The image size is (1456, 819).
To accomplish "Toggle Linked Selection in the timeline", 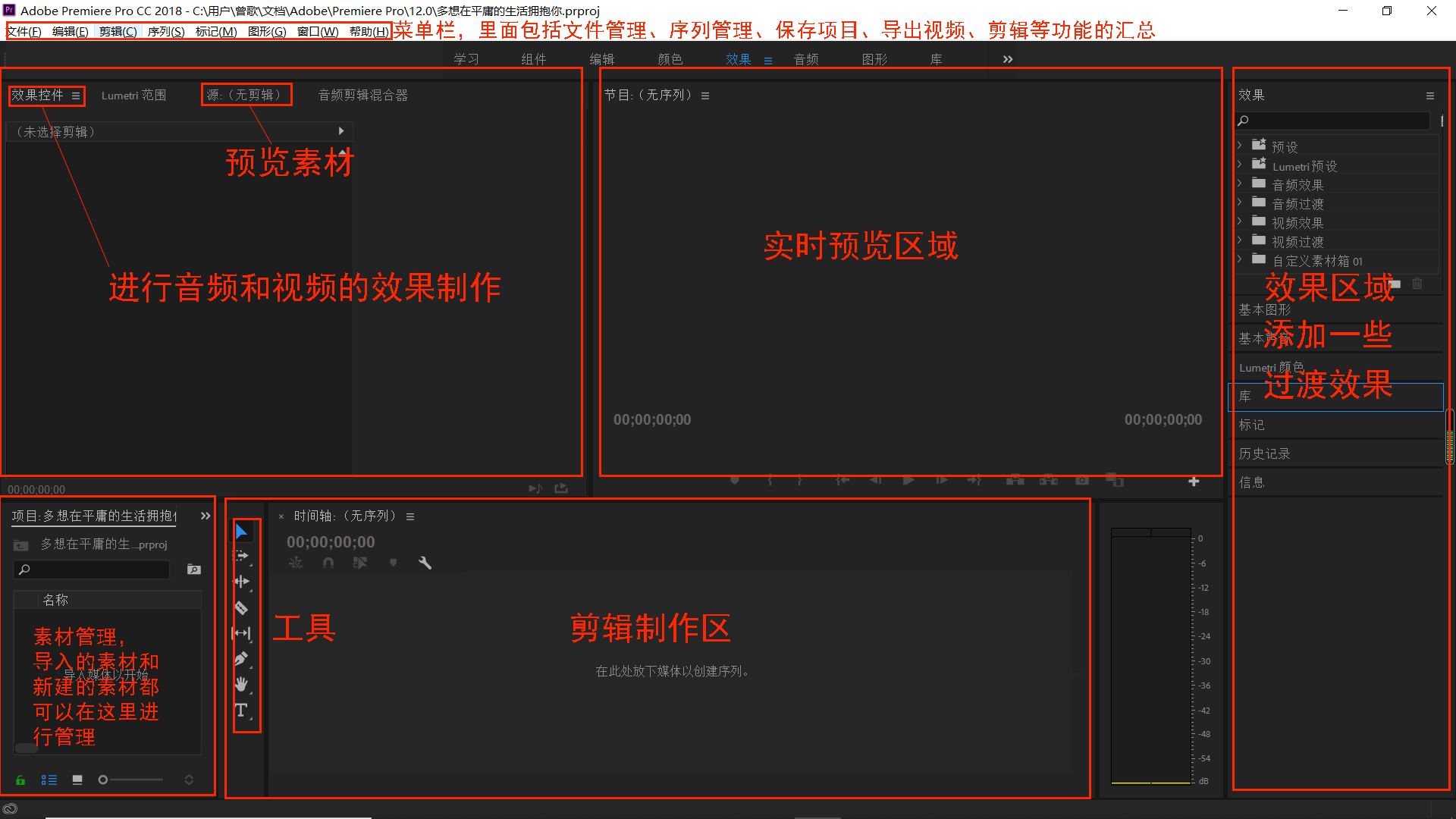I will (x=295, y=563).
